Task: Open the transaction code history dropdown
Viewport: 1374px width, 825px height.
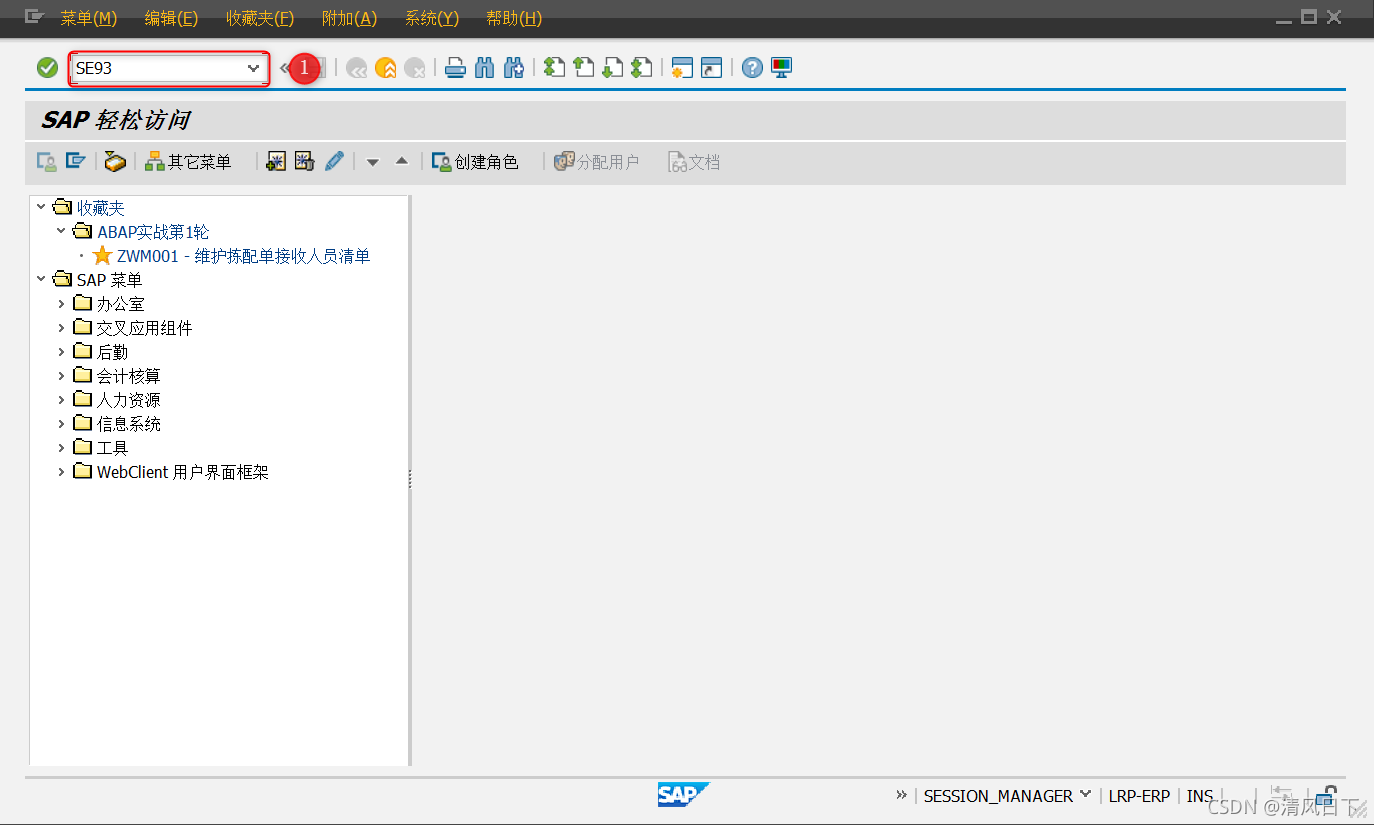Action: (x=253, y=68)
